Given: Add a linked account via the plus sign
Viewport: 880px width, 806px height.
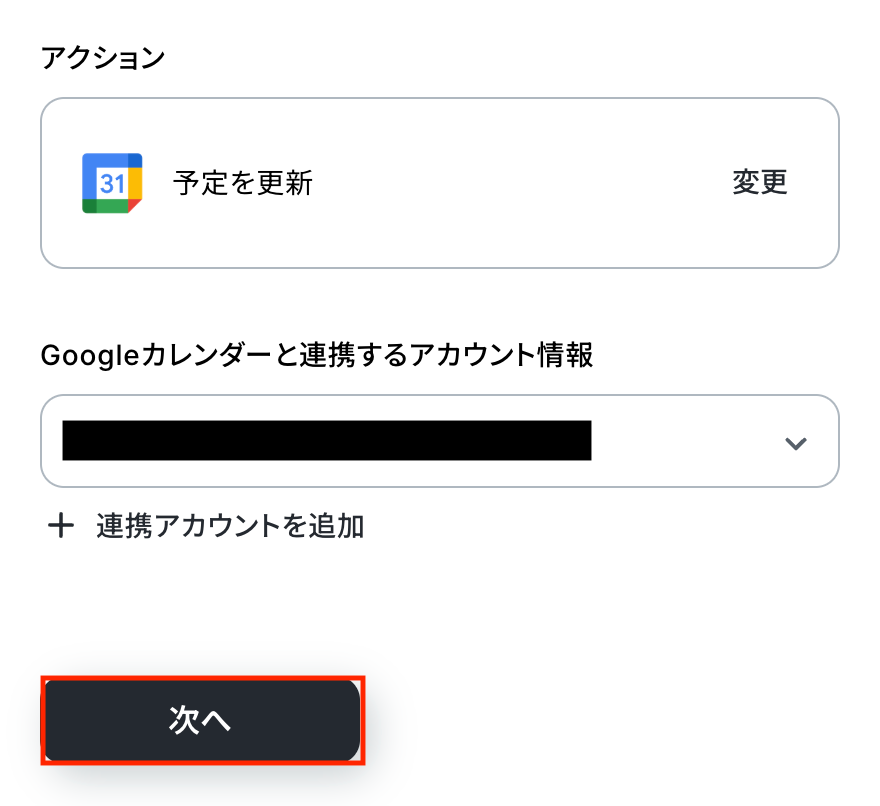Looking at the screenshot, I should tap(62, 526).
